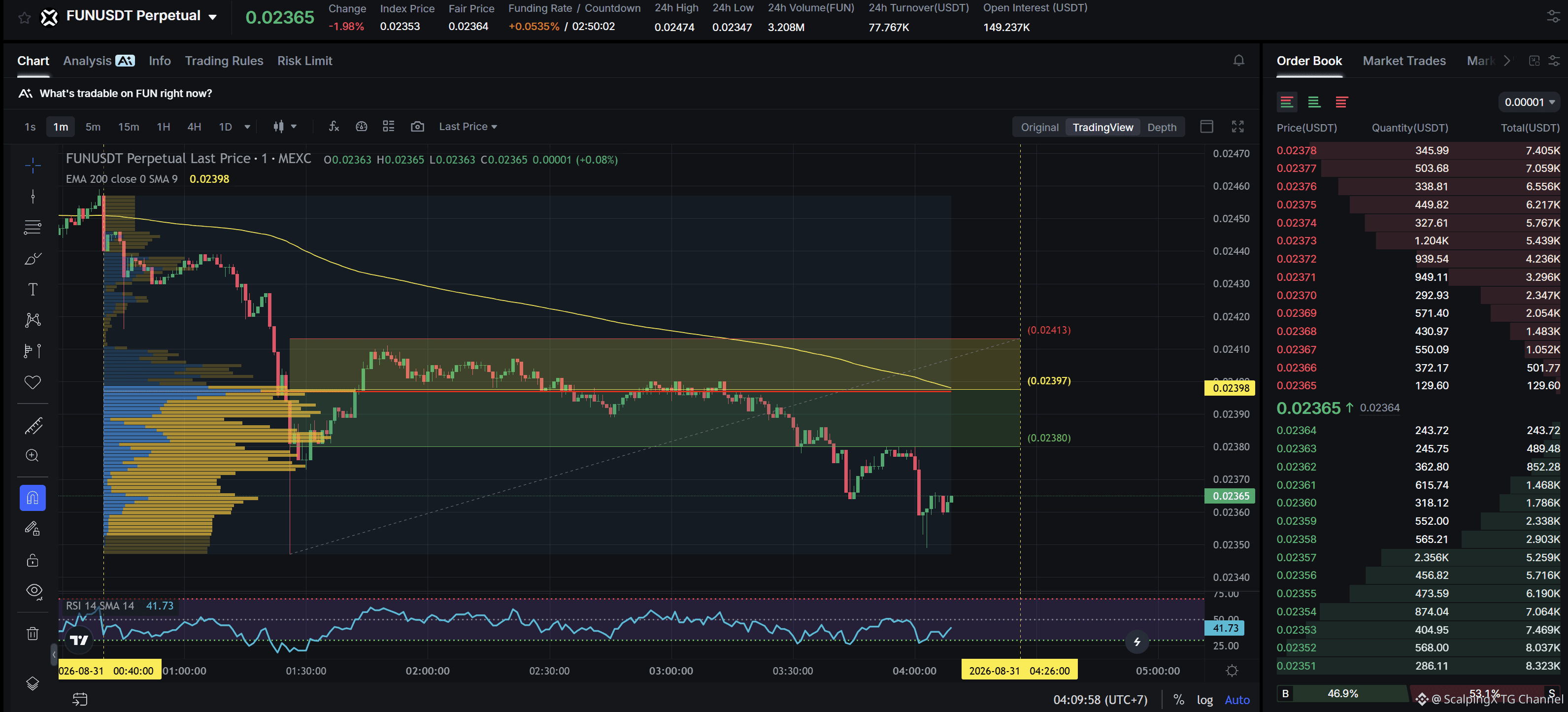Toggle magnet mode on the drawing toolbar

click(x=33, y=498)
